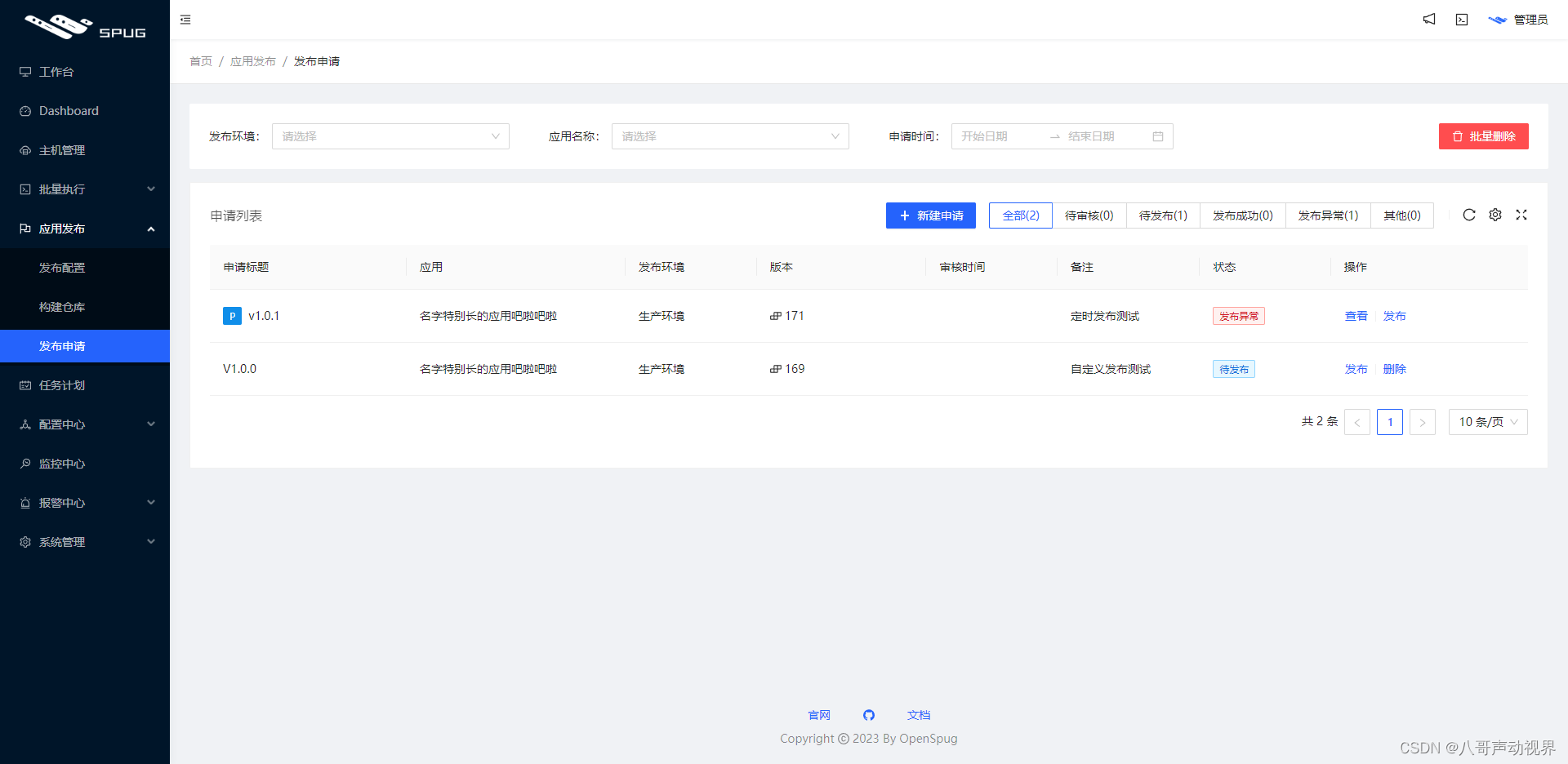Screen dimensions: 1568x764
Task: Click 发布 link in V1.0.0 row
Action: click(x=1356, y=369)
